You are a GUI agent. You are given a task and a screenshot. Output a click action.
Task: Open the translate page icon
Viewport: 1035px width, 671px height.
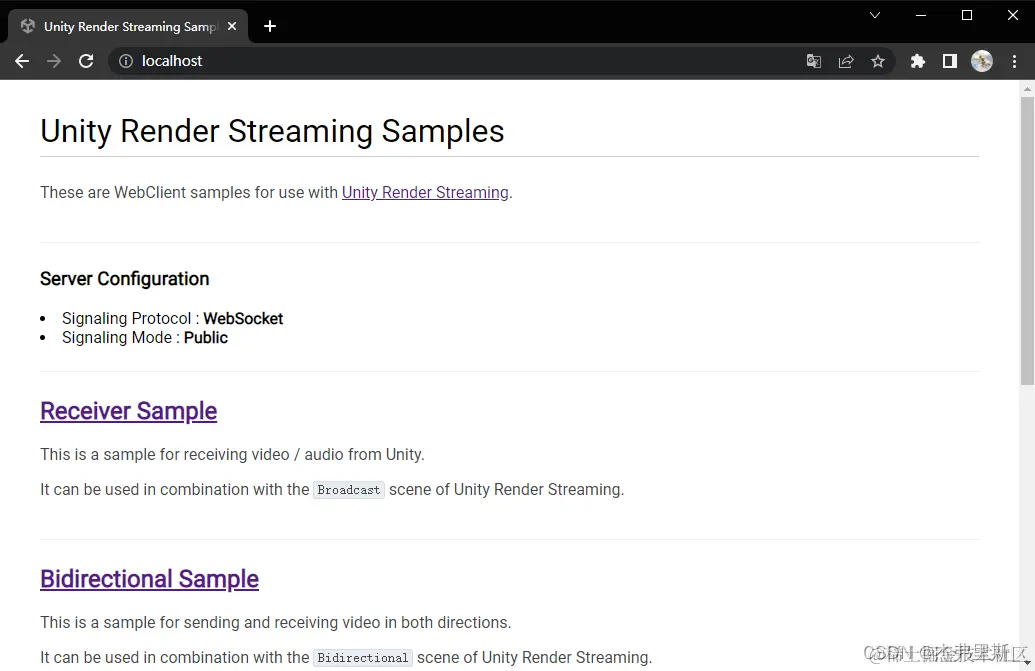(x=814, y=61)
